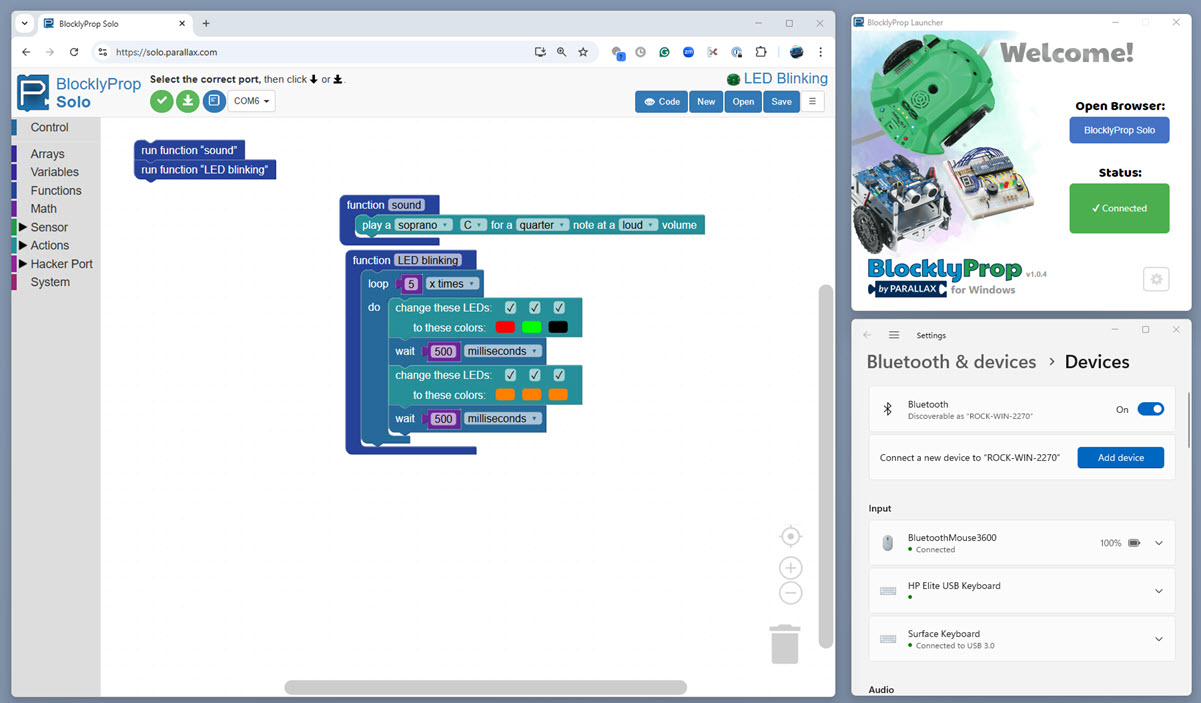1201x703 pixels.
Task: Open the loud volume dropdown
Action: click(x=637, y=225)
